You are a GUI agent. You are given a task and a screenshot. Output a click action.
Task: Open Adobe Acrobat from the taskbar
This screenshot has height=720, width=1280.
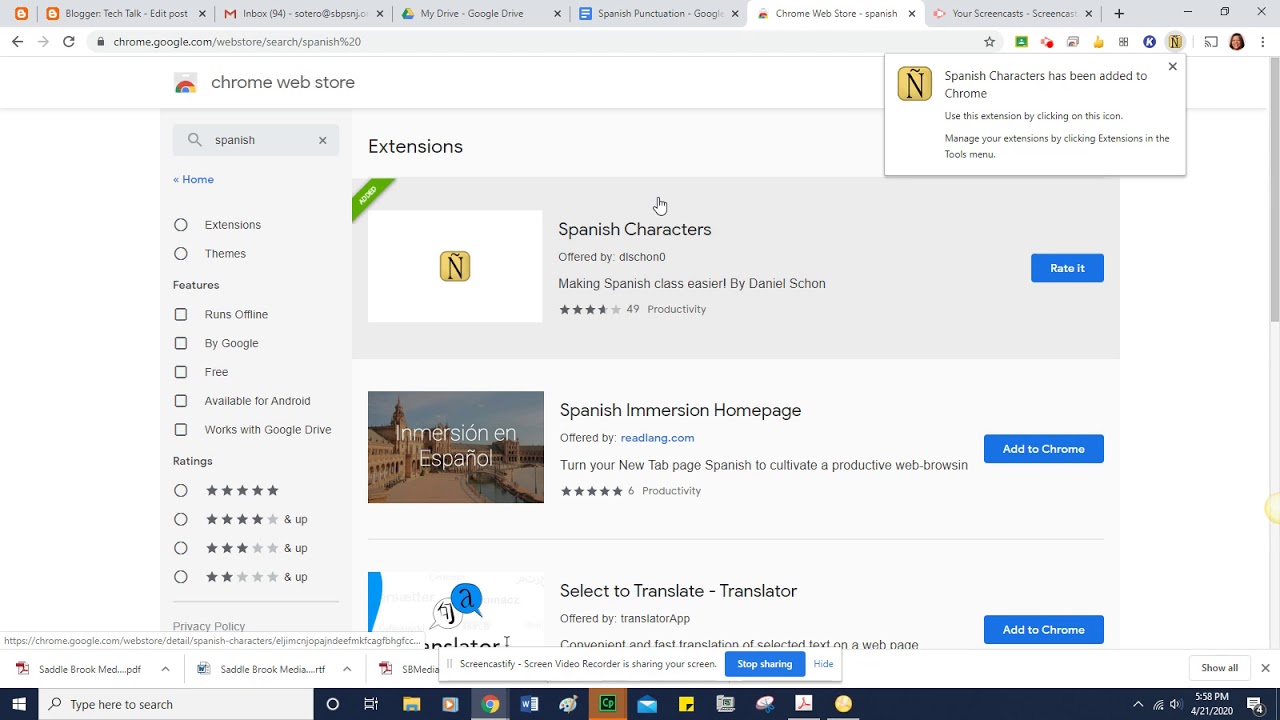(x=804, y=704)
